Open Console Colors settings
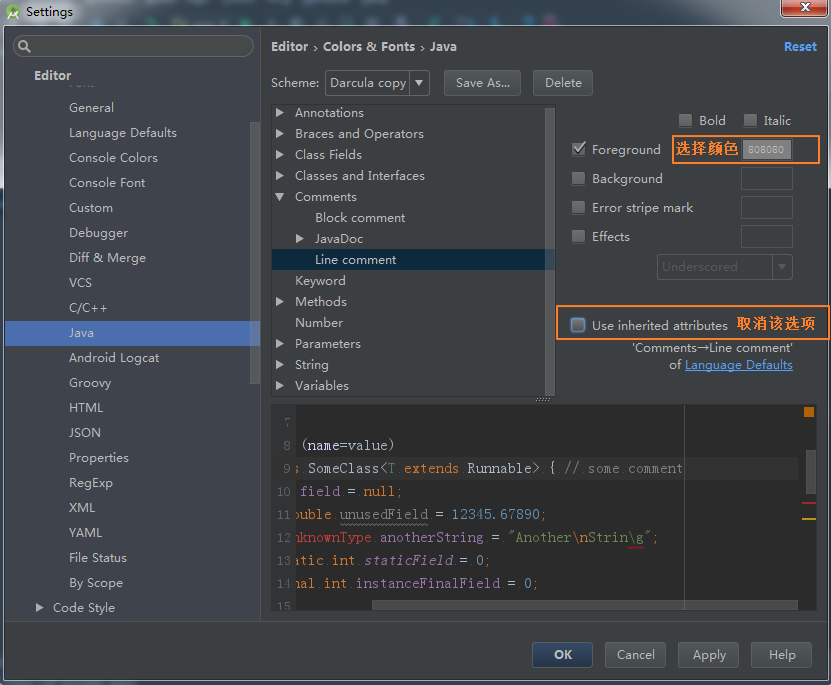 point(113,157)
